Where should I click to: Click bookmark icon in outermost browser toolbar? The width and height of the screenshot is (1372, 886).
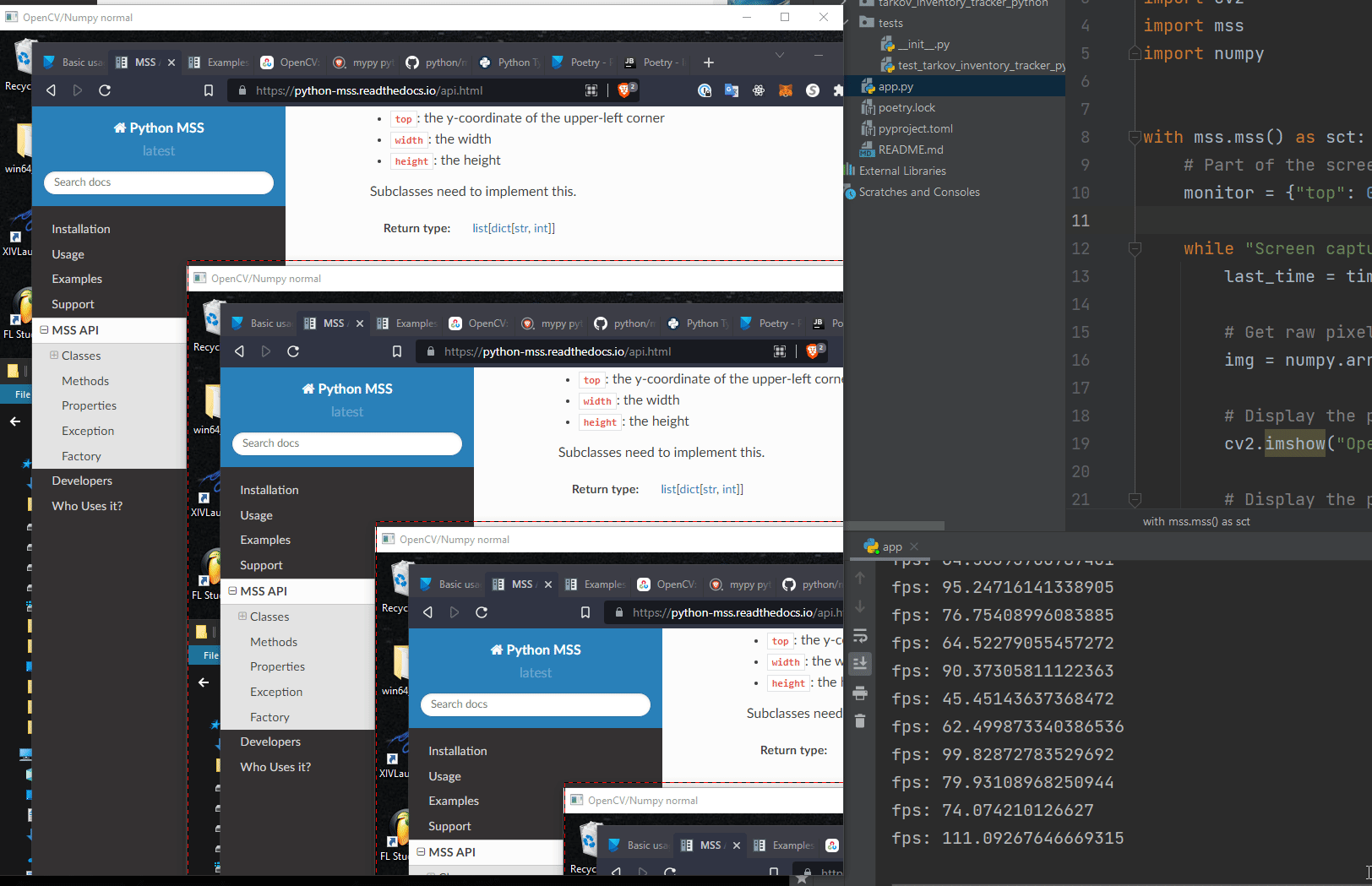209,90
